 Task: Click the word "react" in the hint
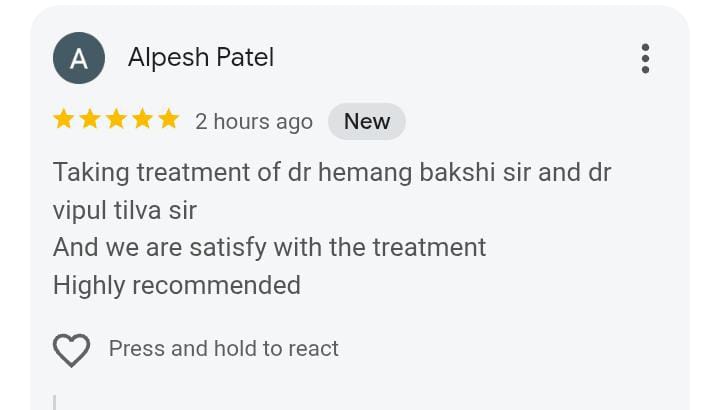pos(314,349)
